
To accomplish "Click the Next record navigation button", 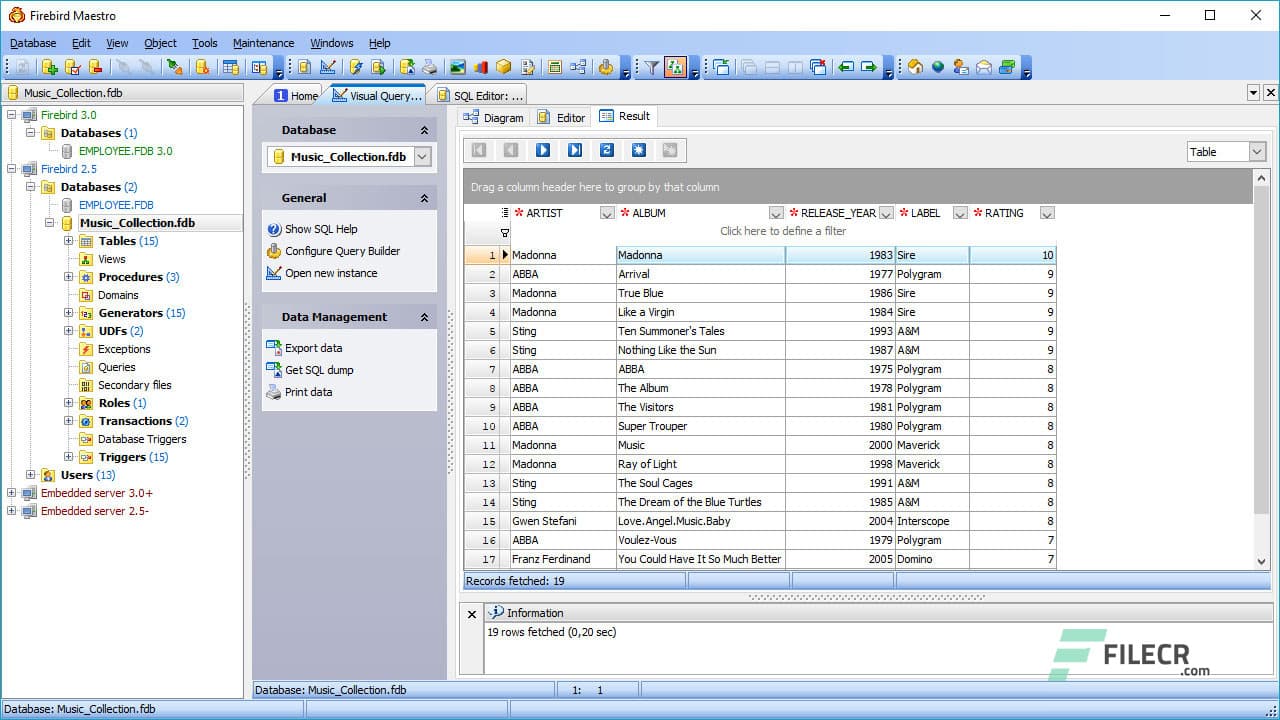I will click(543, 150).
